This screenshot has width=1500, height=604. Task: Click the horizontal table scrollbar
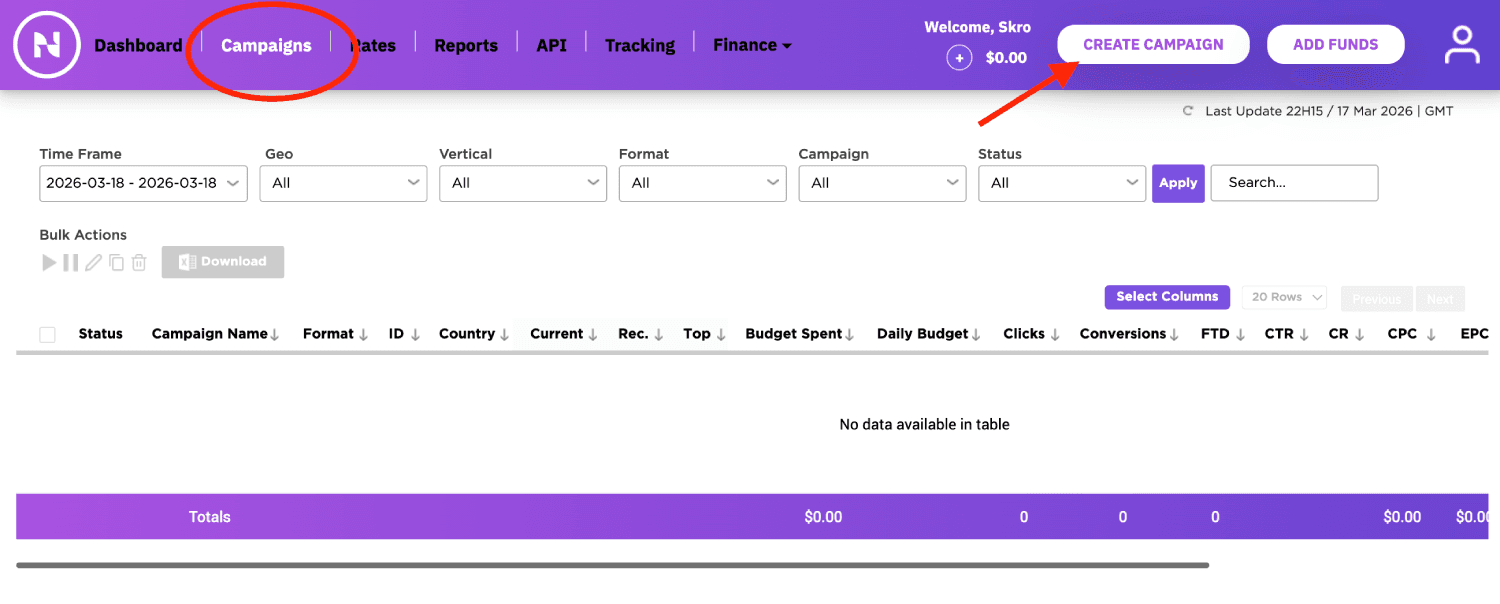pos(612,565)
